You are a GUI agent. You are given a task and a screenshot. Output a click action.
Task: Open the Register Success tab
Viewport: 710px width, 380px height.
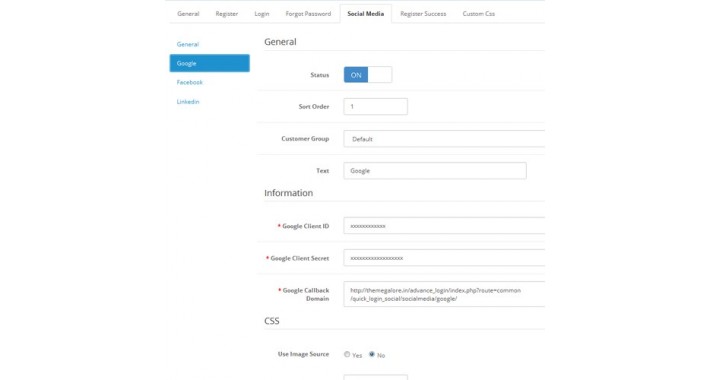pyautogui.click(x=423, y=14)
